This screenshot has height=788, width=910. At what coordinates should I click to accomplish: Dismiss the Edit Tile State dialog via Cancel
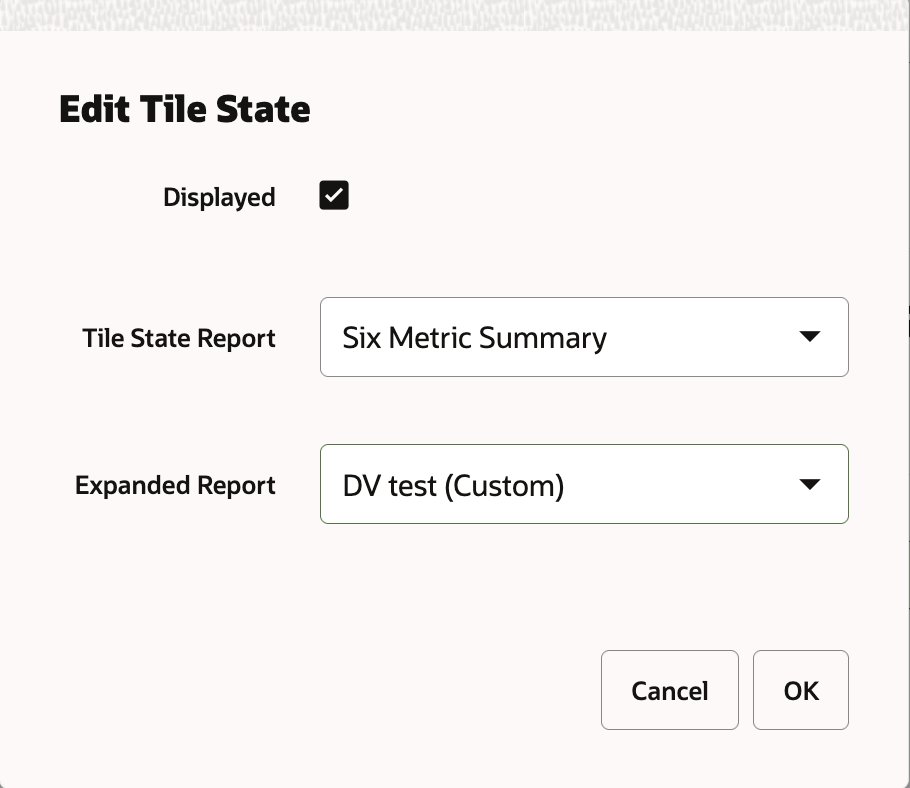click(669, 690)
